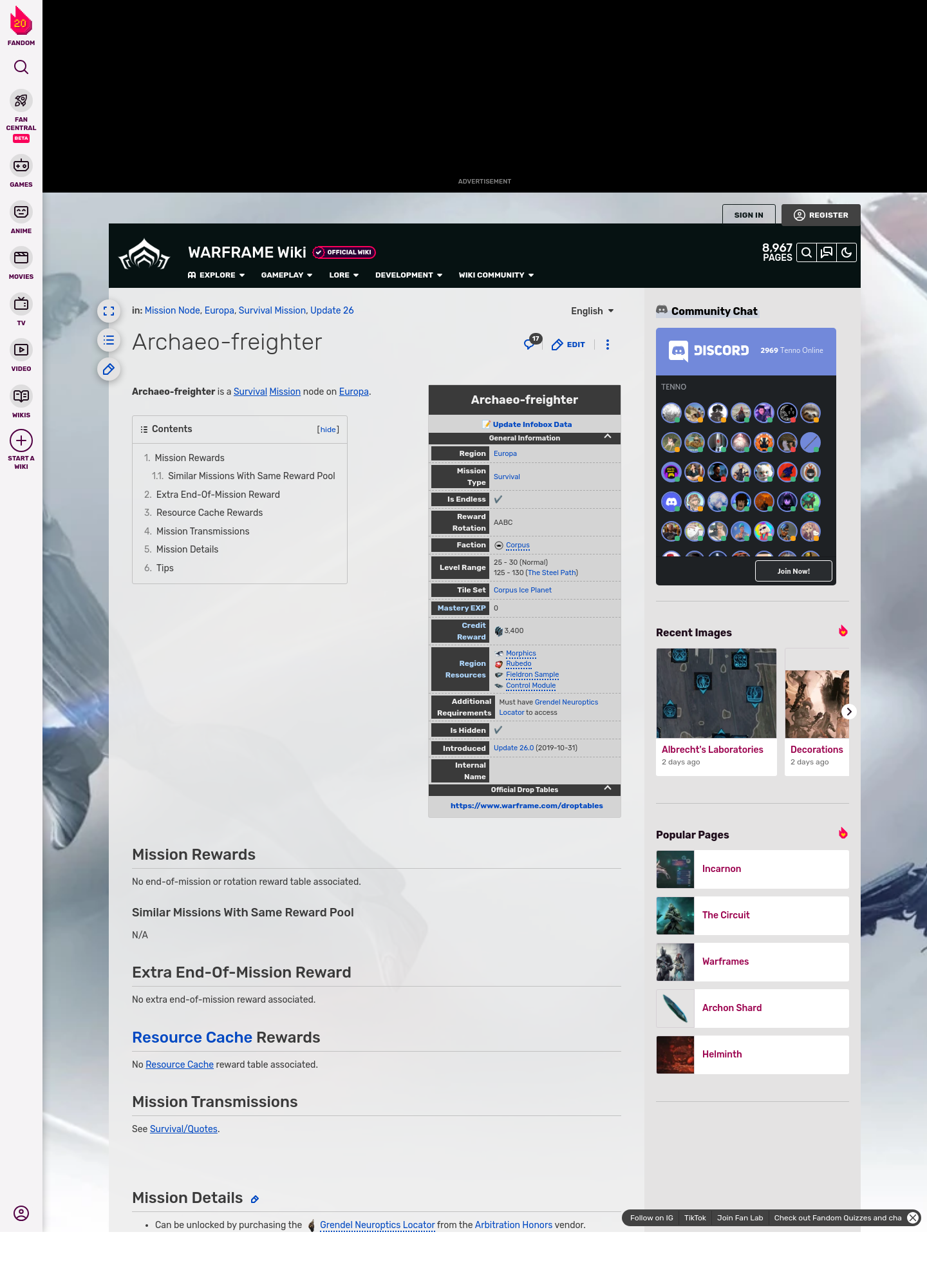Open the English language dropdown
Viewport: 927px width, 1288px height.
pos(592,311)
